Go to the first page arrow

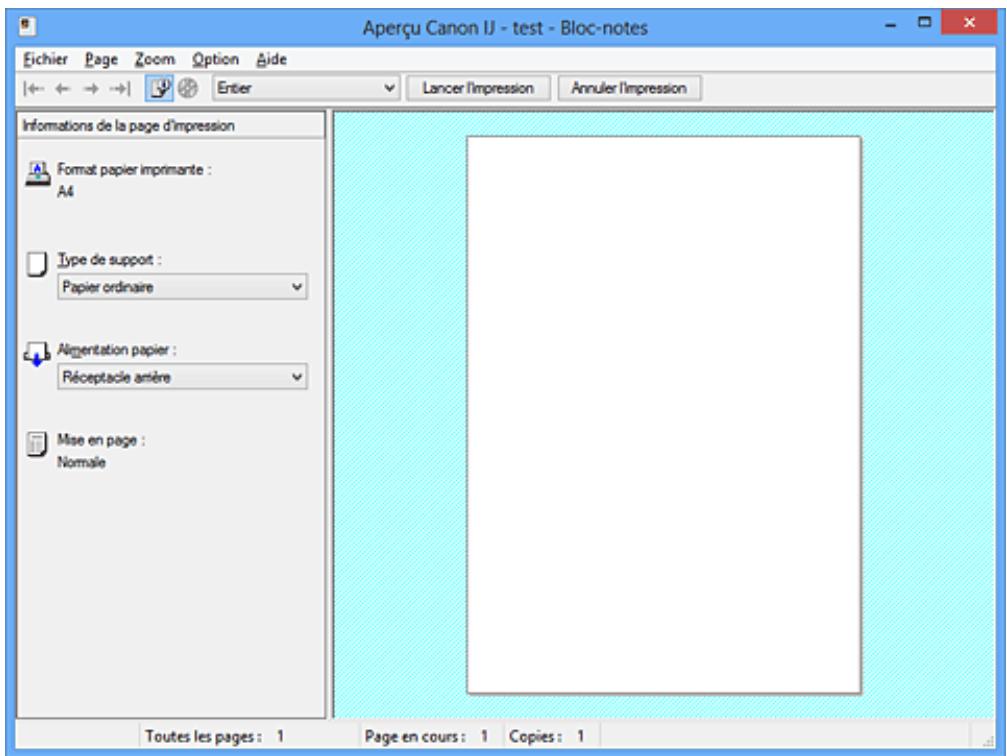[33, 89]
